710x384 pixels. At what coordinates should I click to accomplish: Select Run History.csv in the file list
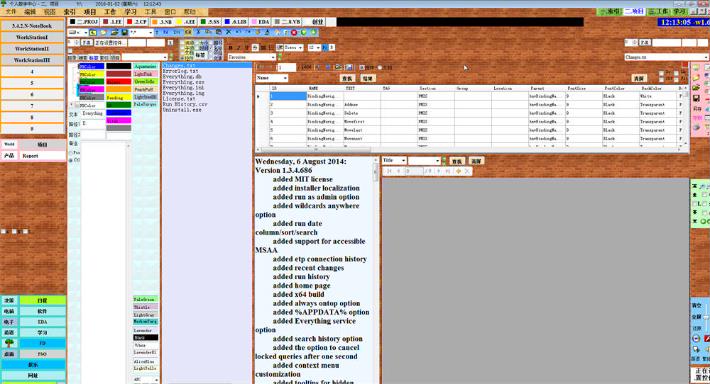pyautogui.click(x=185, y=104)
